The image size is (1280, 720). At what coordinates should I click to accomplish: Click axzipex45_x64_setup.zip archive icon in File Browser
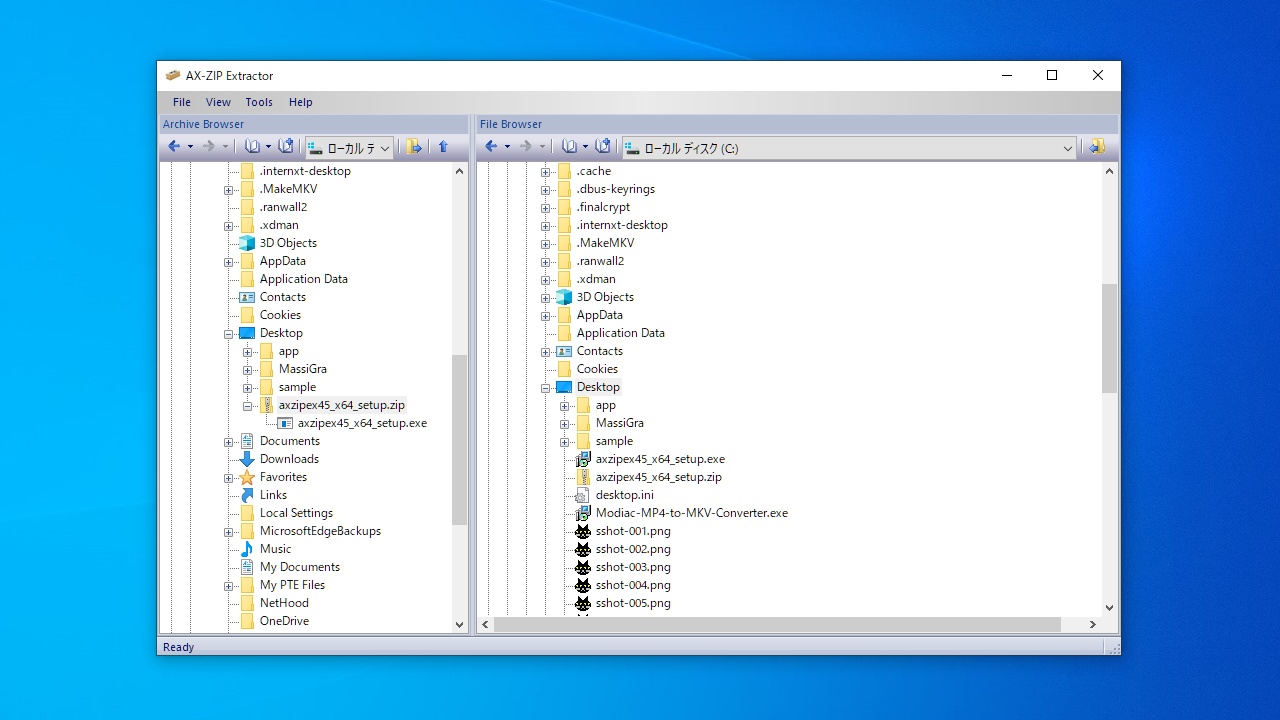tap(583, 477)
